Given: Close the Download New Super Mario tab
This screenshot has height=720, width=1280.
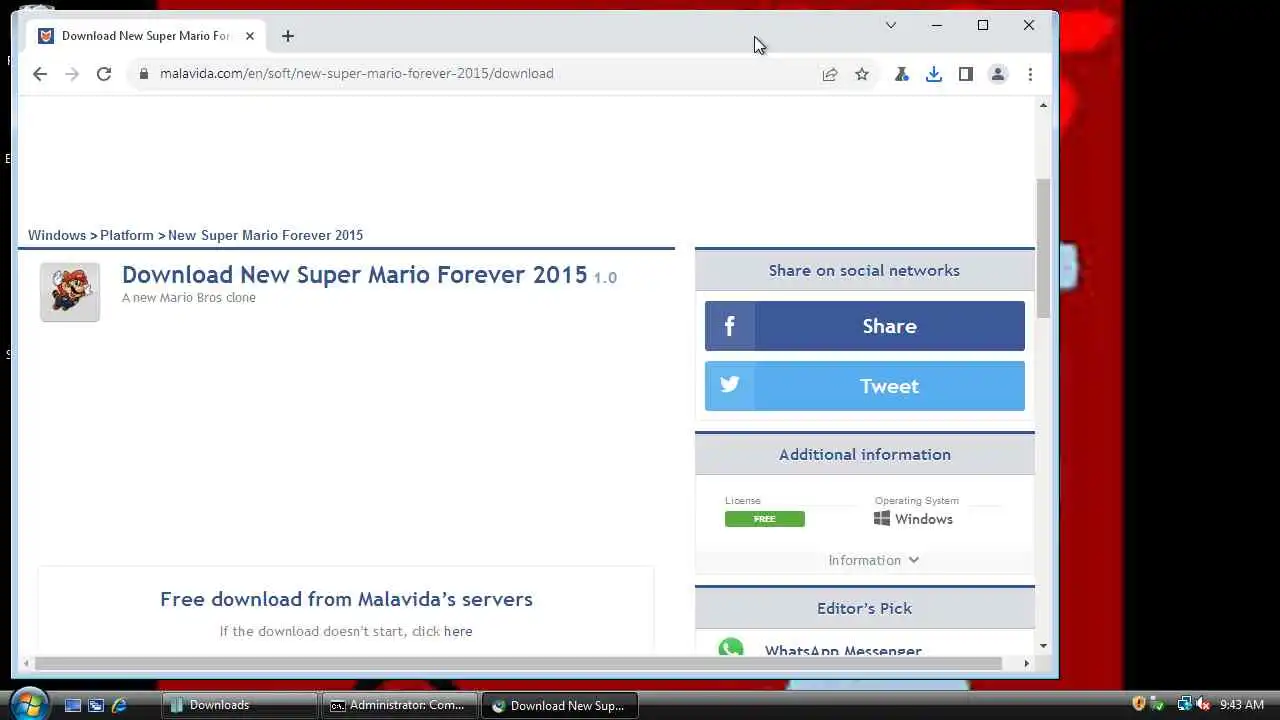Looking at the screenshot, I should coord(250,36).
